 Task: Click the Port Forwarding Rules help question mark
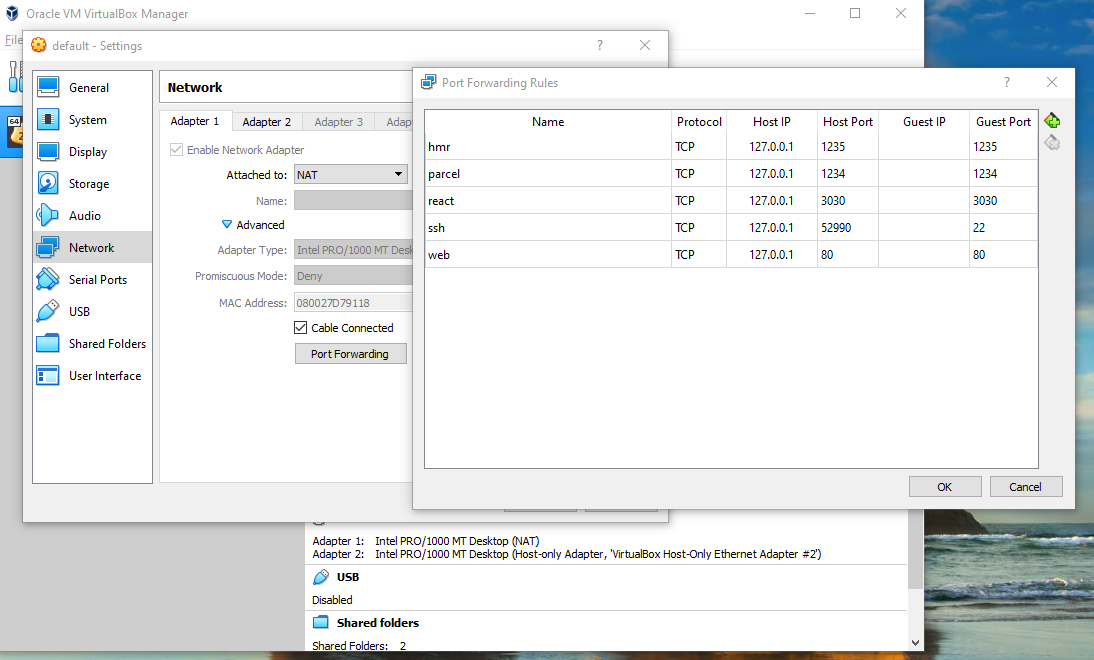pyautogui.click(x=1007, y=82)
